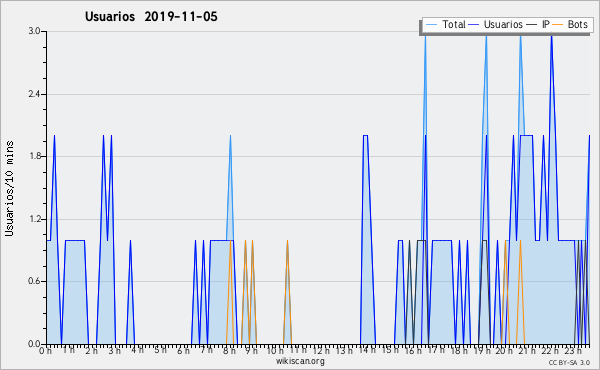
Task: Click the '1 h' x-axis label
Action: point(69,350)
